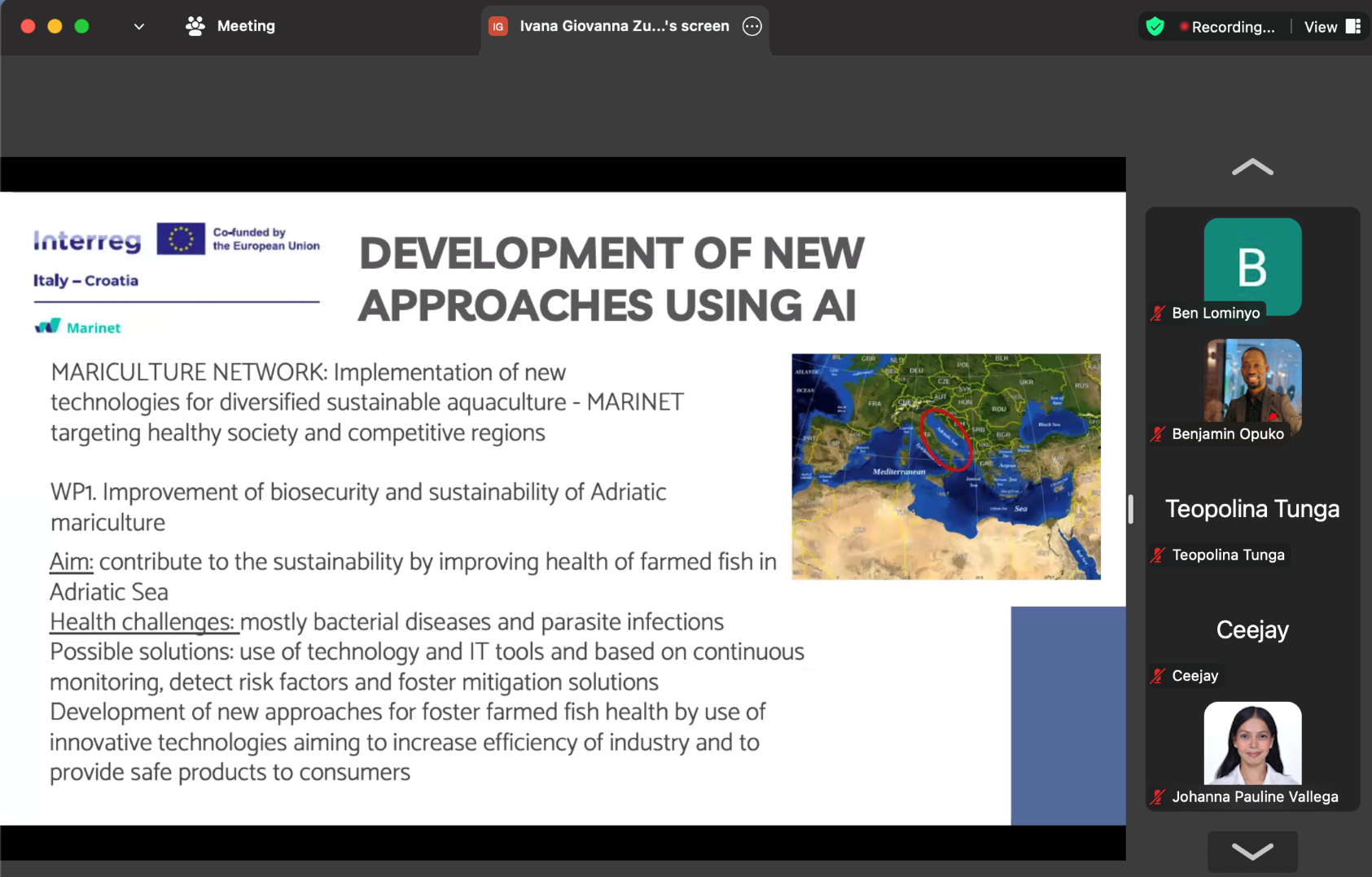Click the Meeting participants icon
The height and width of the screenshot is (877, 1372).
(195, 26)
